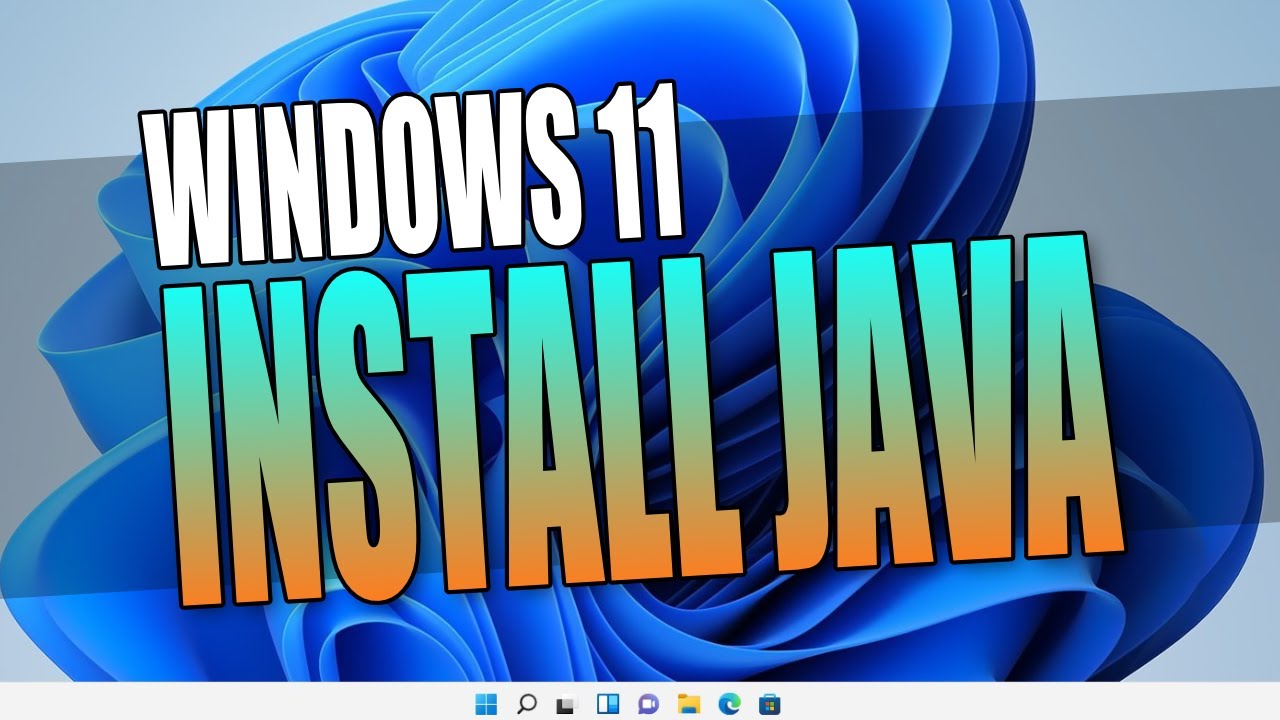
Task: Launch Teams Chat from taskbar
Action: 648,703
